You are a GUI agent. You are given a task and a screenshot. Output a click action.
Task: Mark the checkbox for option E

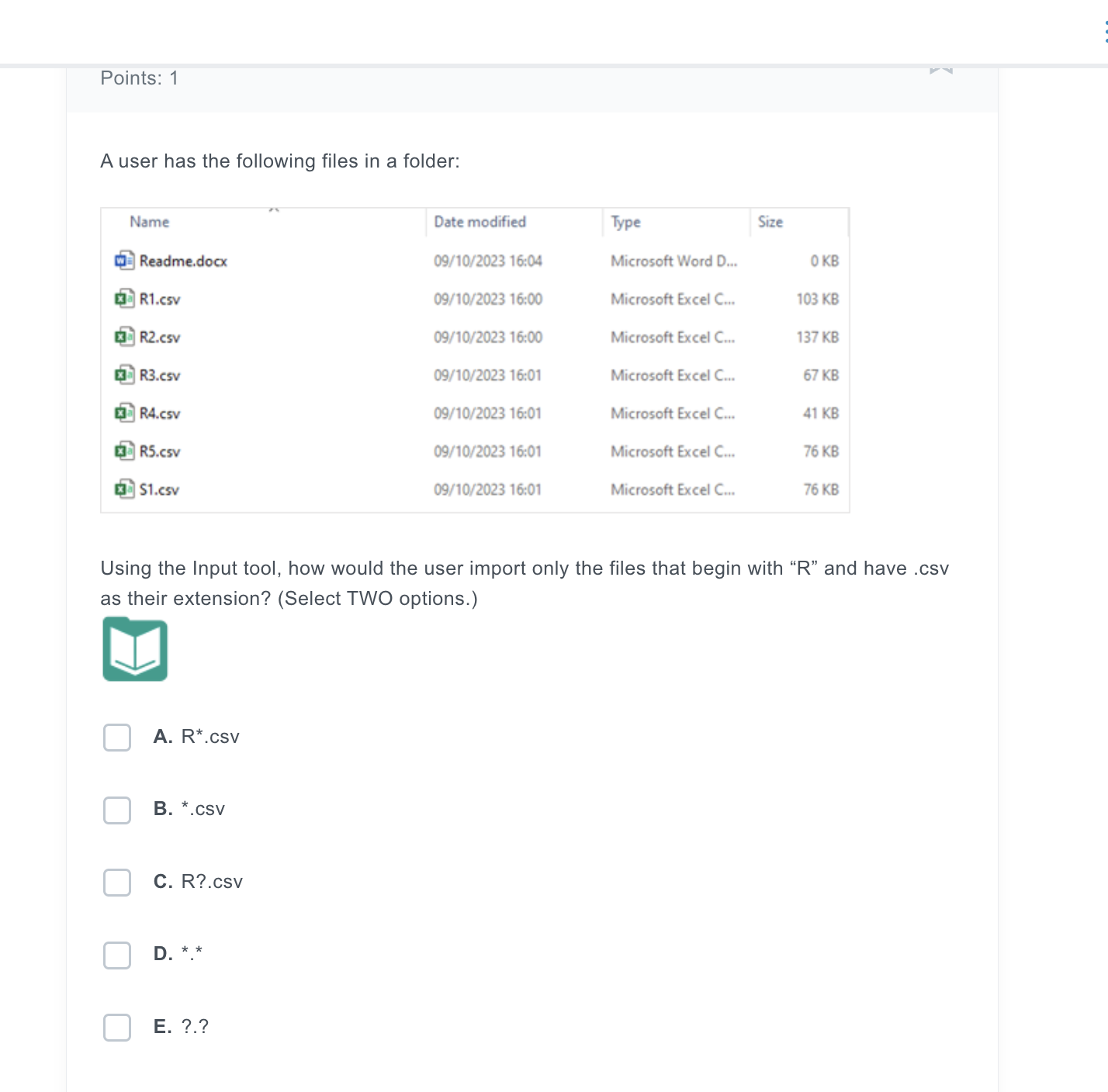[117, 1028]
